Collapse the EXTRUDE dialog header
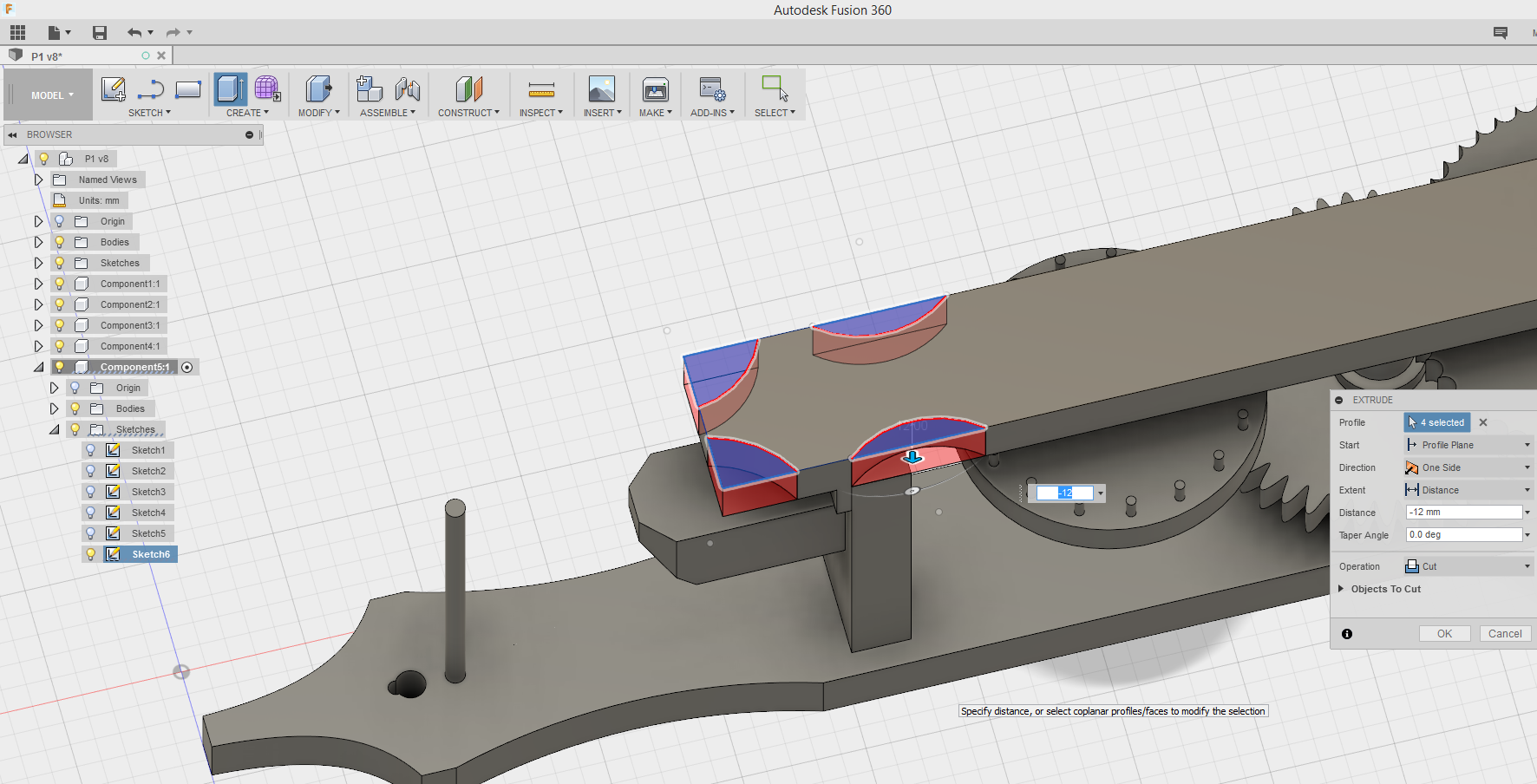 [1339, 400]
